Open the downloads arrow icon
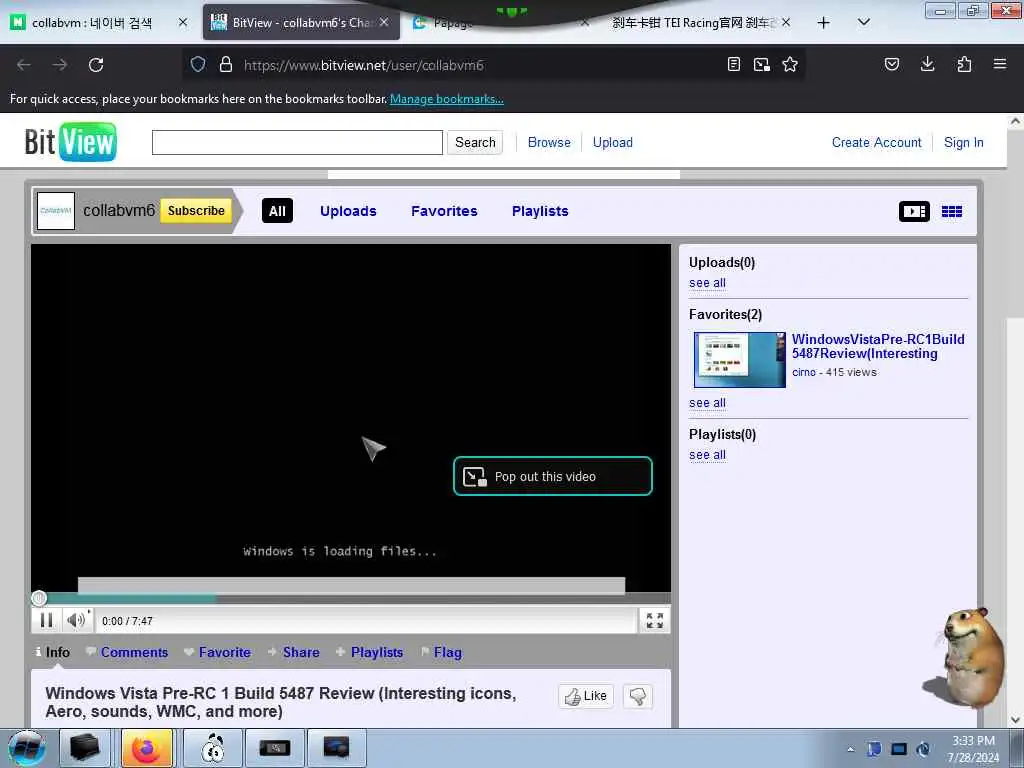Screen dimensions: 1024x768 click(927, 64)
